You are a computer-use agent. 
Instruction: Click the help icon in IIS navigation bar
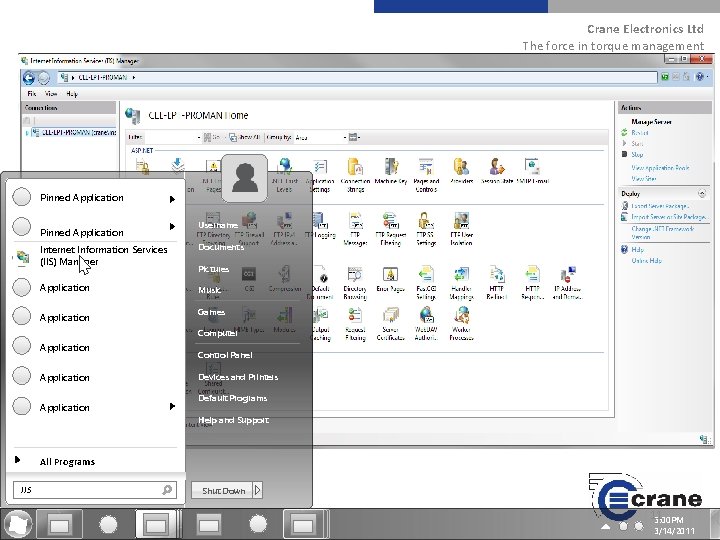(700, 77)
